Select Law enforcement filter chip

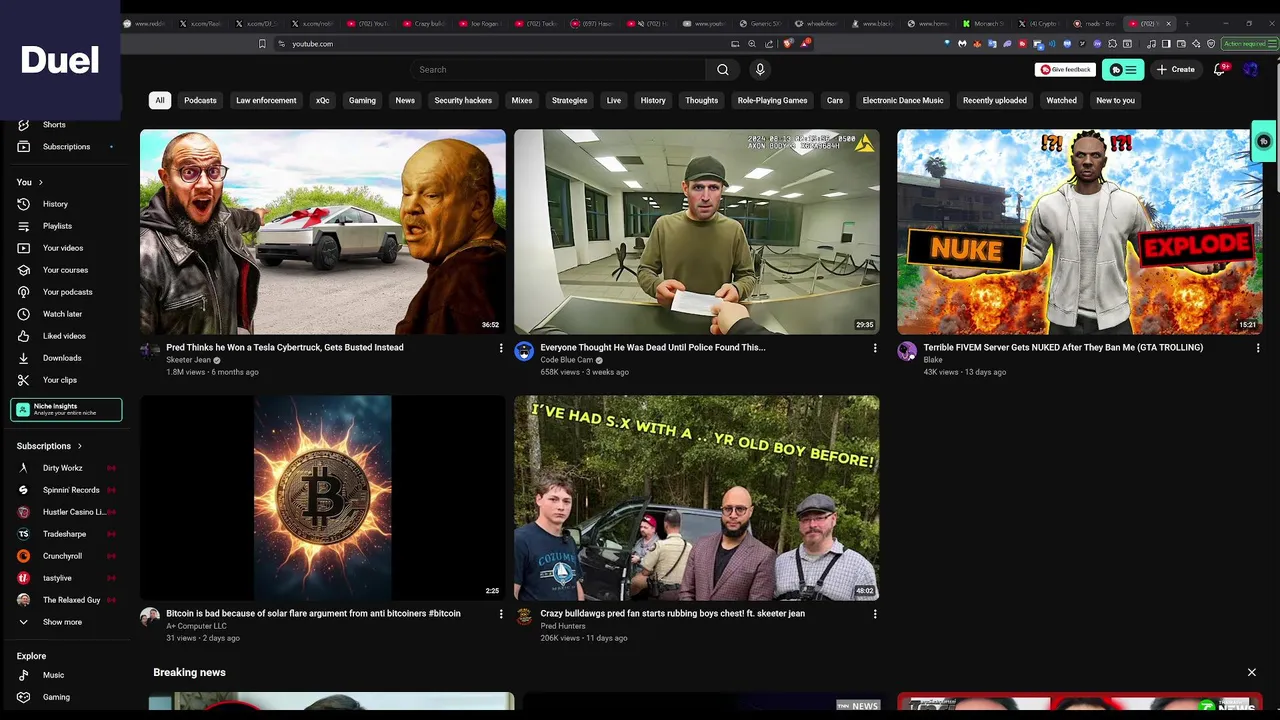266,101
